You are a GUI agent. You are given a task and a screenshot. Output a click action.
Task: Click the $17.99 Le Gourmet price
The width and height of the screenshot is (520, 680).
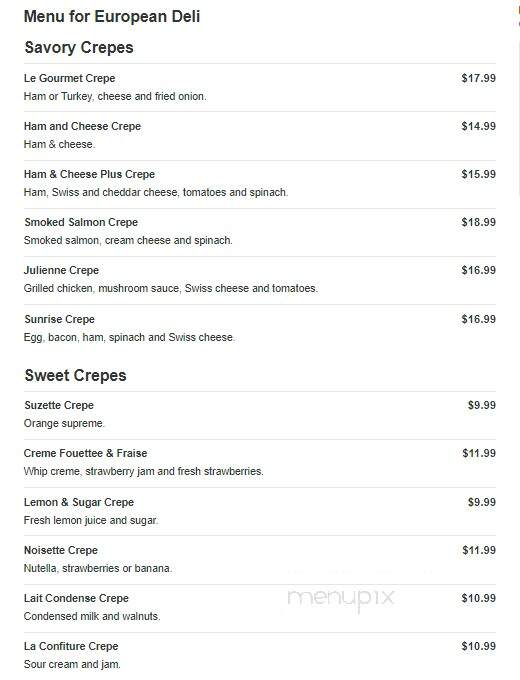click(479, 78)
